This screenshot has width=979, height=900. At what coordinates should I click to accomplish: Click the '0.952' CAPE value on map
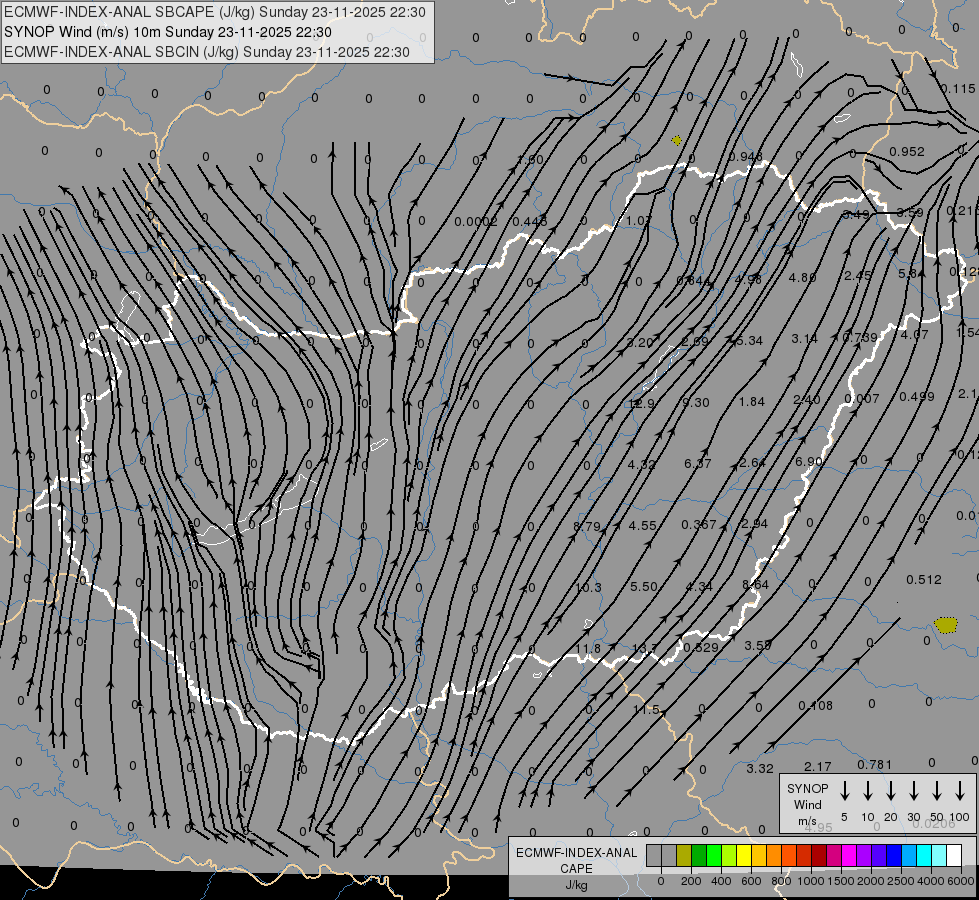click(x=907, y=151)
